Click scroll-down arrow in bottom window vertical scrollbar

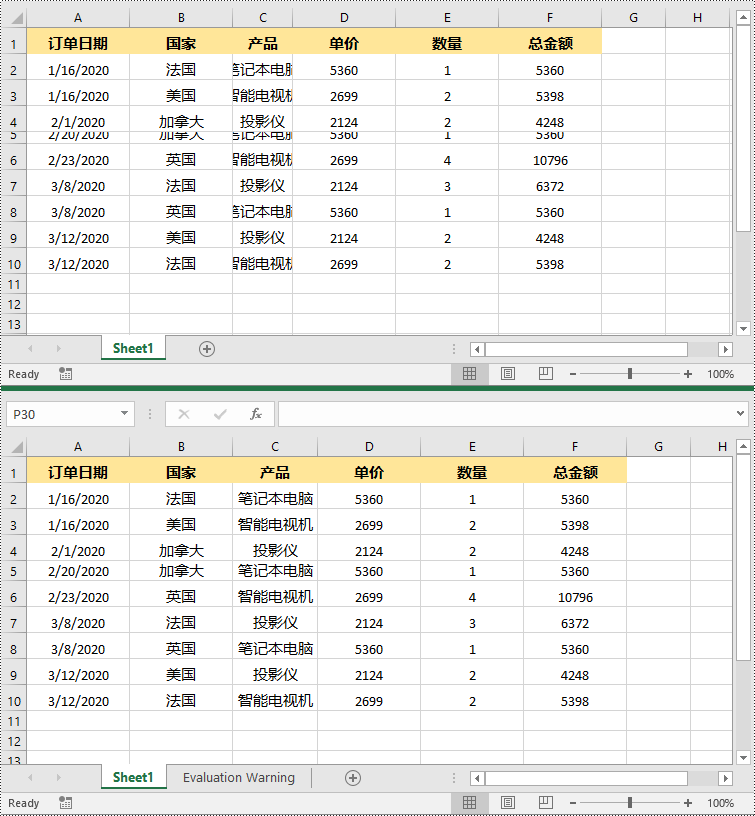pos(743,758)
